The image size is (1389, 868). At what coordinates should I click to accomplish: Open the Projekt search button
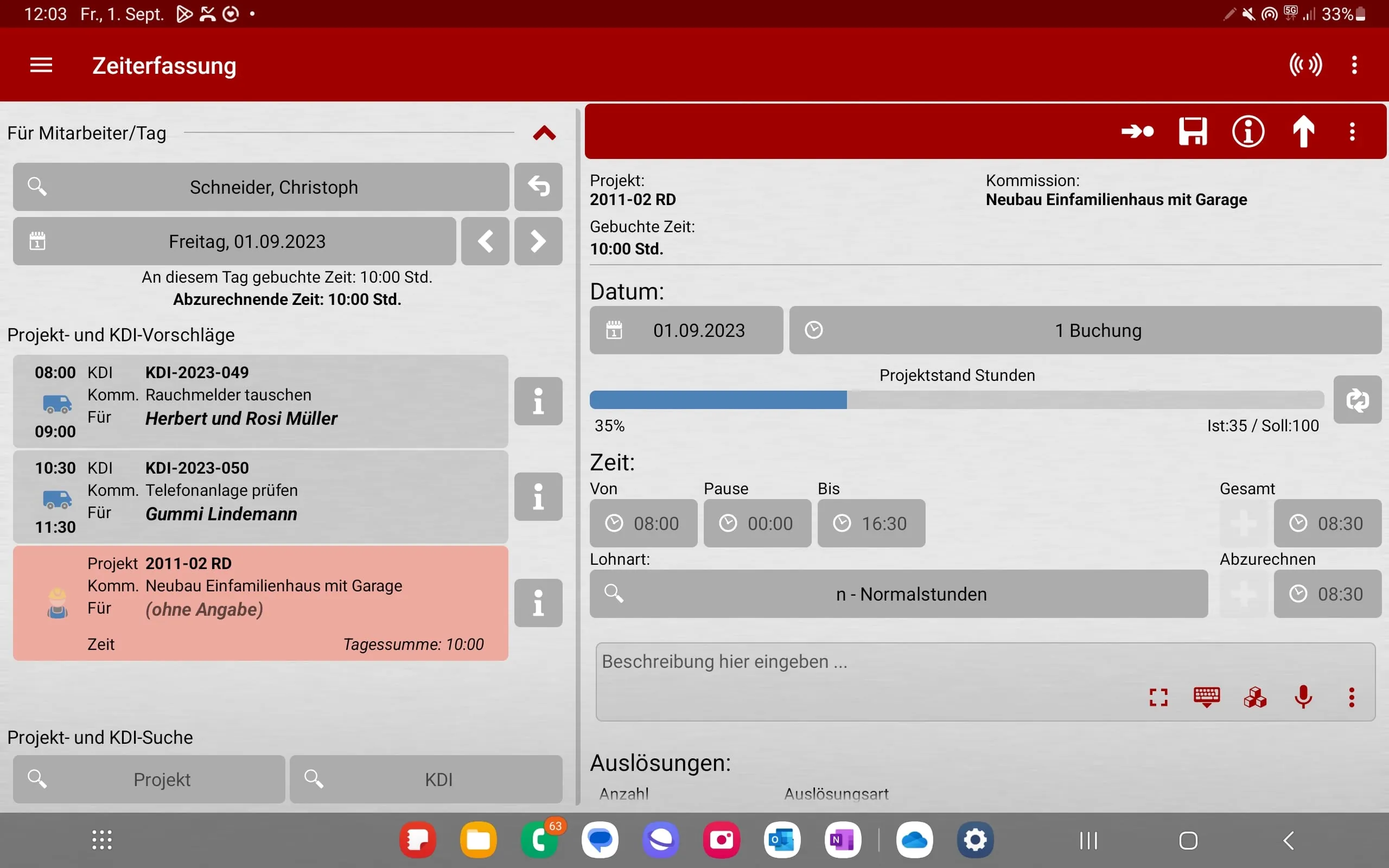tap(149, 779)
